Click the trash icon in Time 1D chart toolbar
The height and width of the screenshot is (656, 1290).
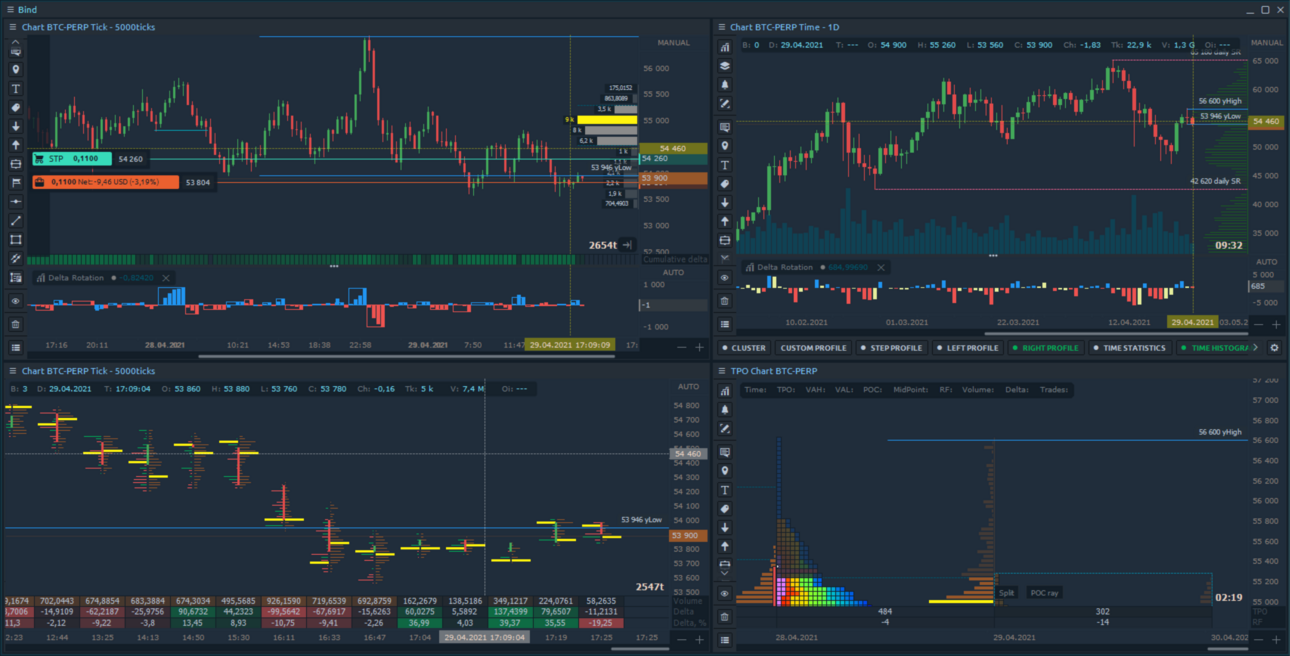pyautogui.click(x=725, y=301)
